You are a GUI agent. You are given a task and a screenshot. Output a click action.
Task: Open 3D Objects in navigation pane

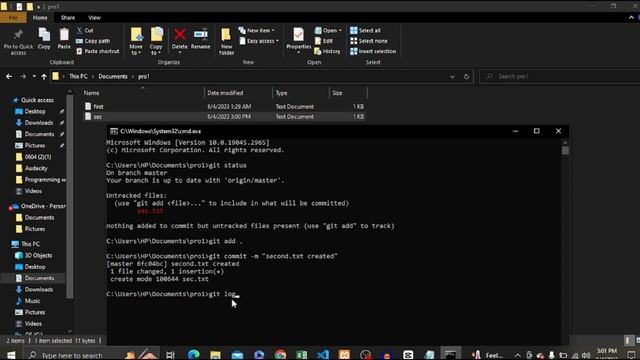pos(38,256)
